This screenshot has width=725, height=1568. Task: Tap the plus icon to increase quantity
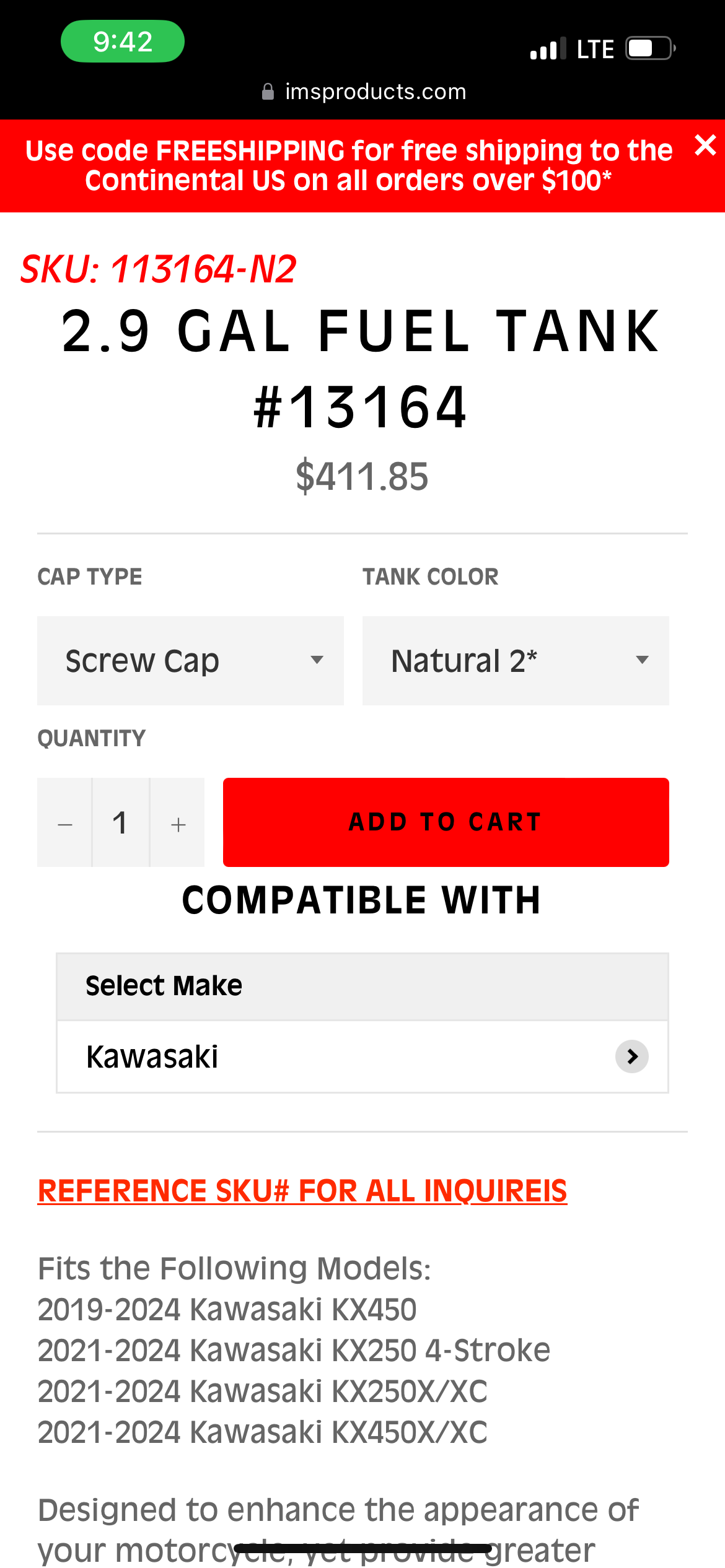178,822
